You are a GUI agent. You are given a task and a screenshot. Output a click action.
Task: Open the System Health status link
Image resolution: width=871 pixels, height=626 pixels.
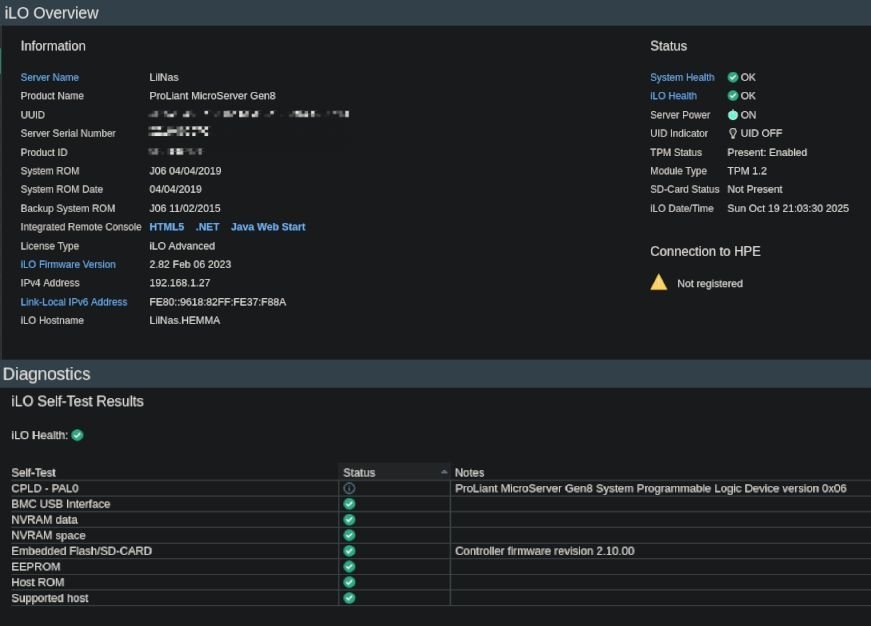click(x=682, y=77)
